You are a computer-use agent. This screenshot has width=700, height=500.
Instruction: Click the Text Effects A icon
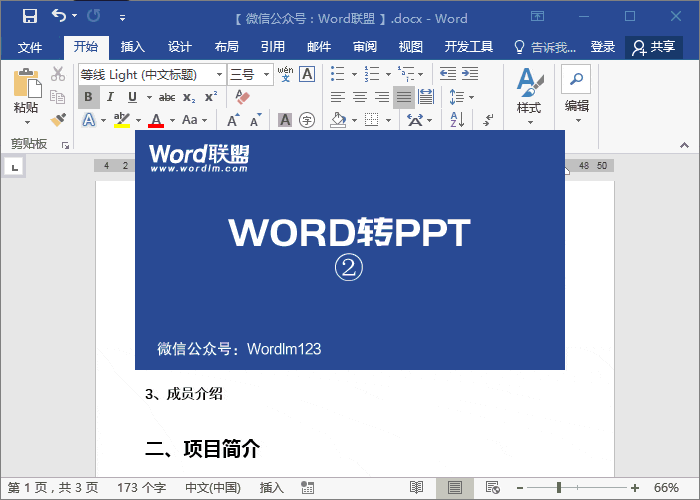[x=88, y=120]
